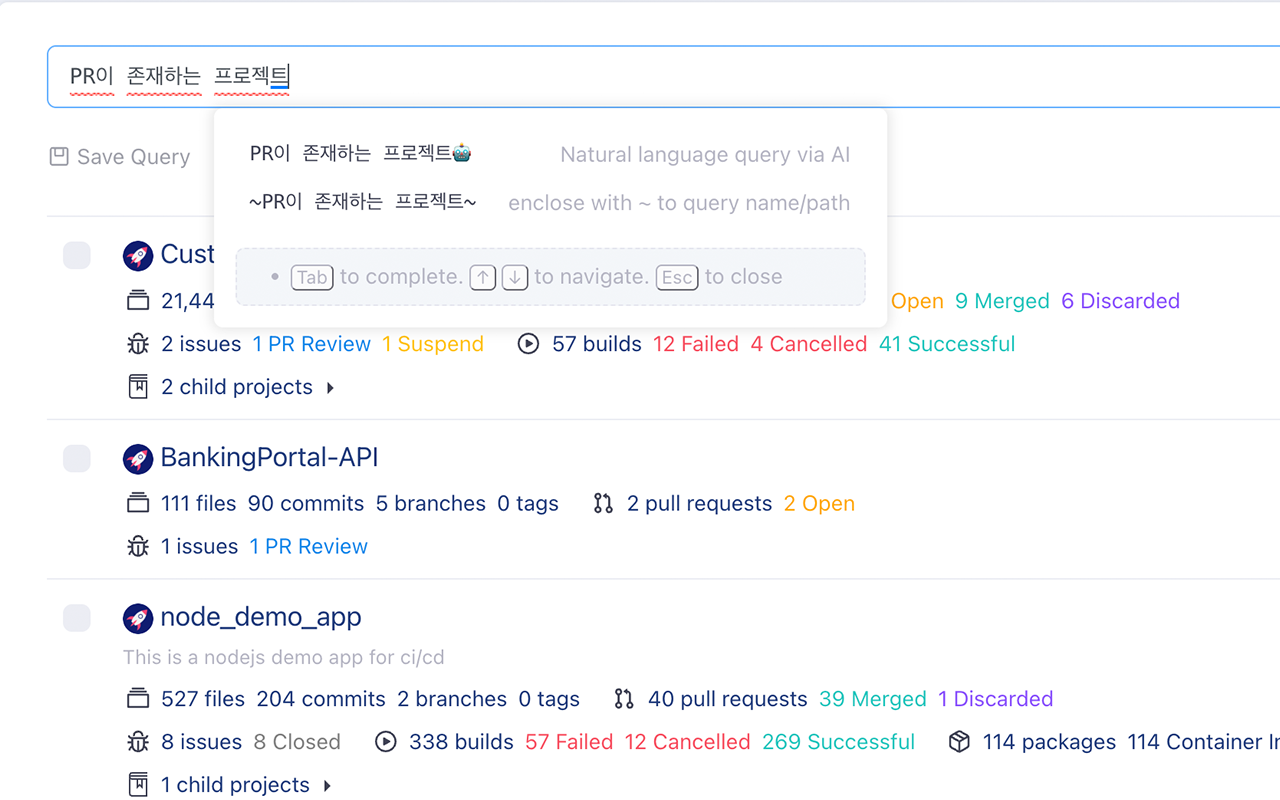This screenshot has height=800, width=1280.
Task: Open the node_demo_app project
Action: [261, 617]
